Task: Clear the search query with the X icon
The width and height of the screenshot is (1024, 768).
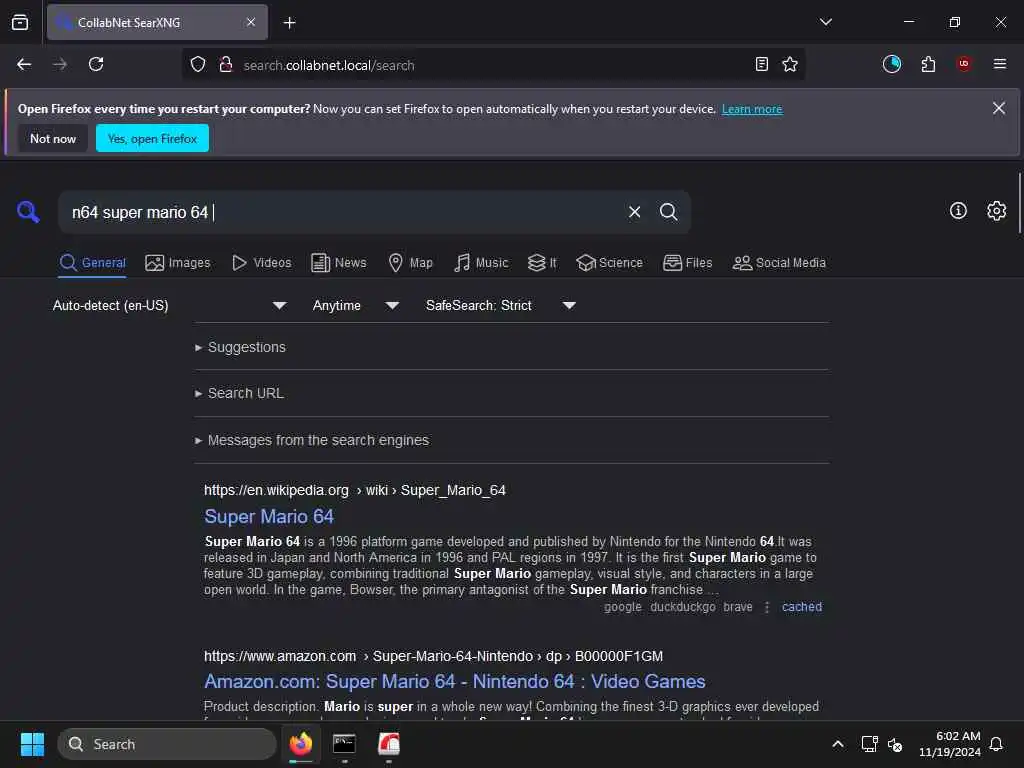Action: click(x=634, y=212)
